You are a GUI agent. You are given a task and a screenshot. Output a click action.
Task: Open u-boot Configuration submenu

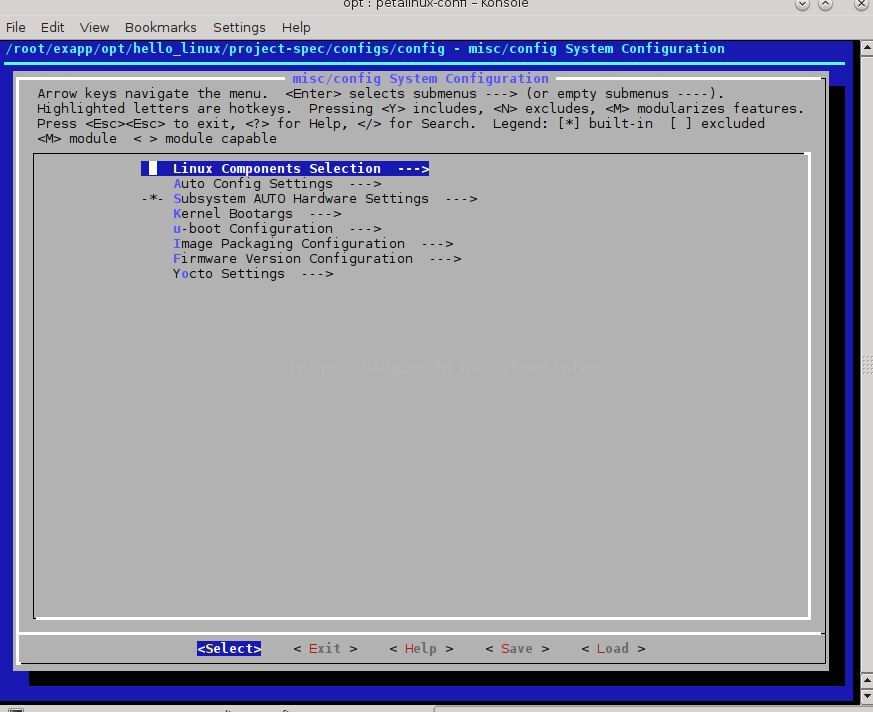click(x=277, y=229)
